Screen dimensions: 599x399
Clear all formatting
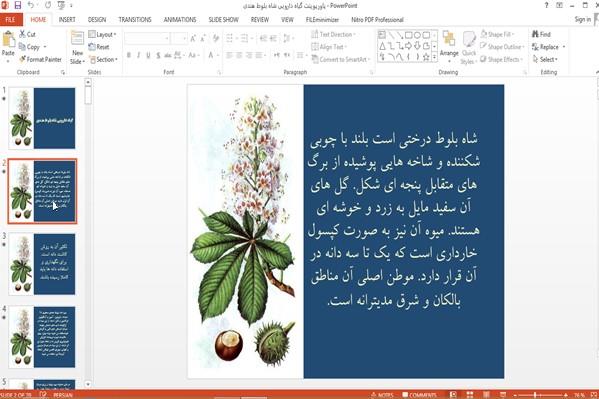pyautogui.click(x=216, y=38)
